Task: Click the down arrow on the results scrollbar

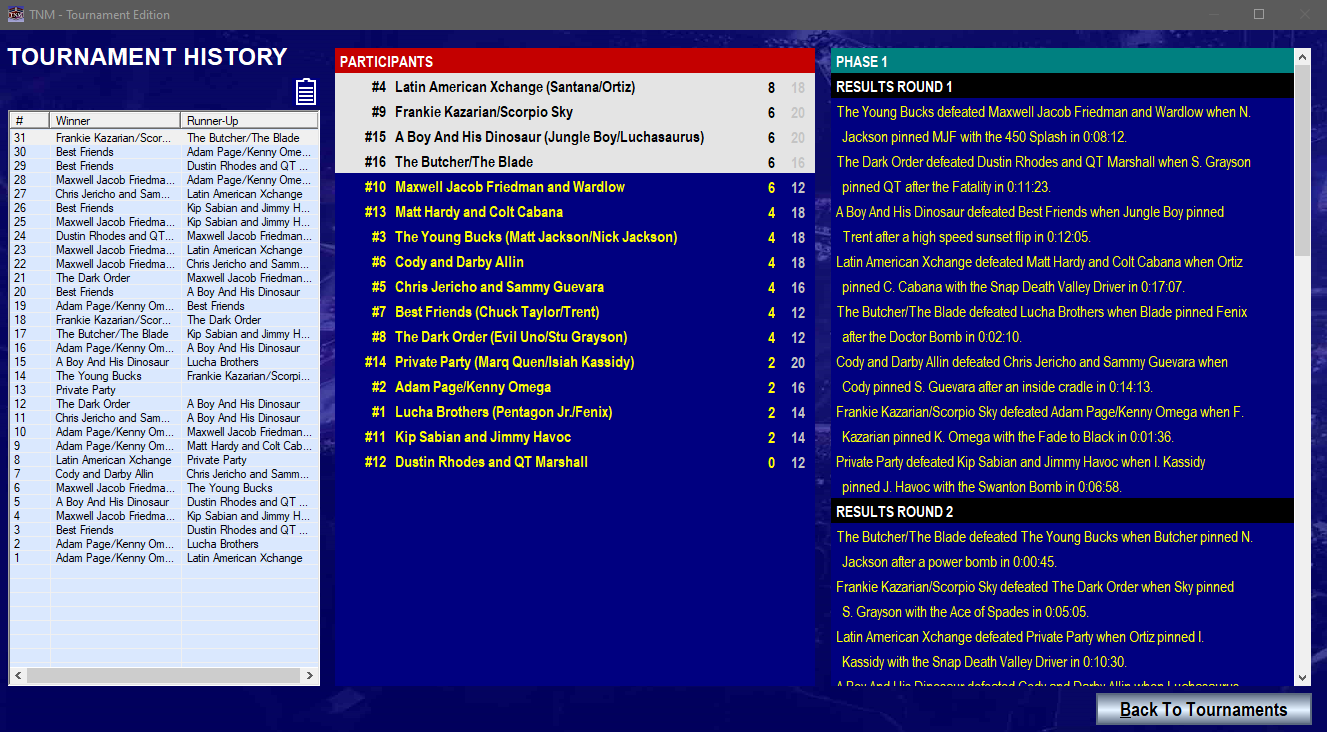Action: click(x=1301, y=676)
